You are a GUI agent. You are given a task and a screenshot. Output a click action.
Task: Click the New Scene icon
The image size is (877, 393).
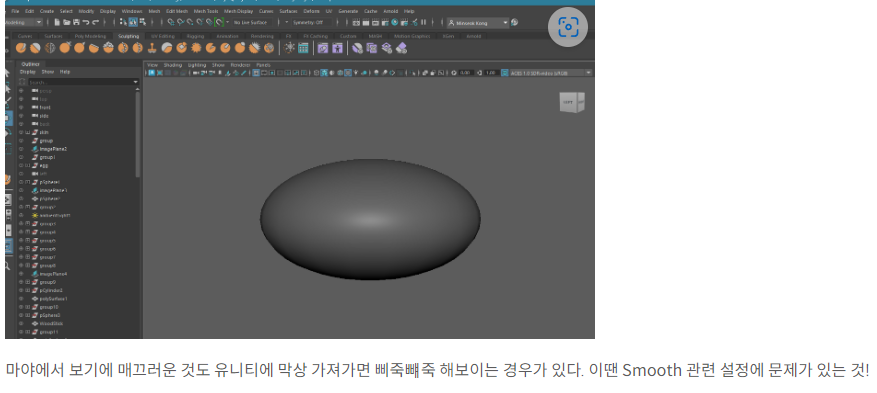coord(56,22)
